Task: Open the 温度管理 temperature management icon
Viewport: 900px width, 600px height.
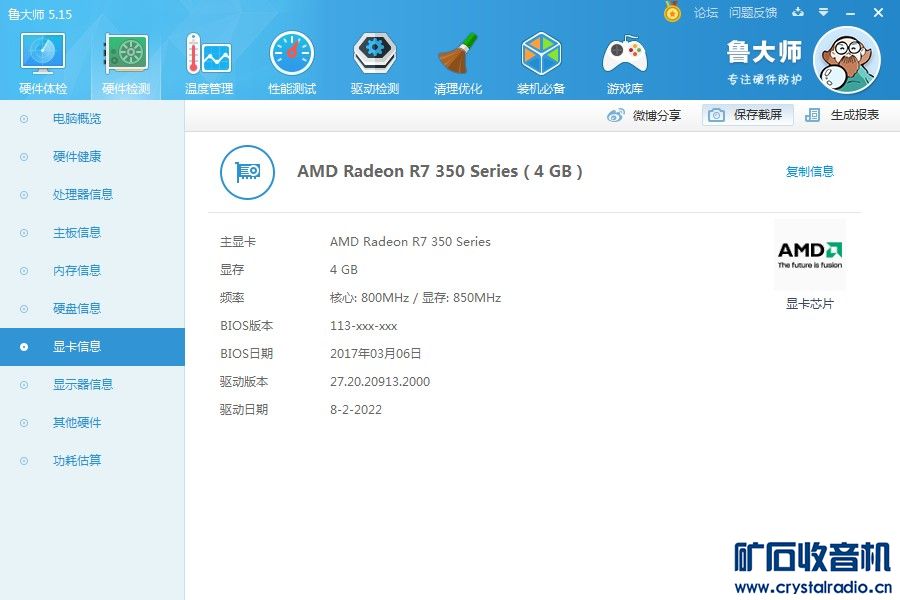Action: 209,53
